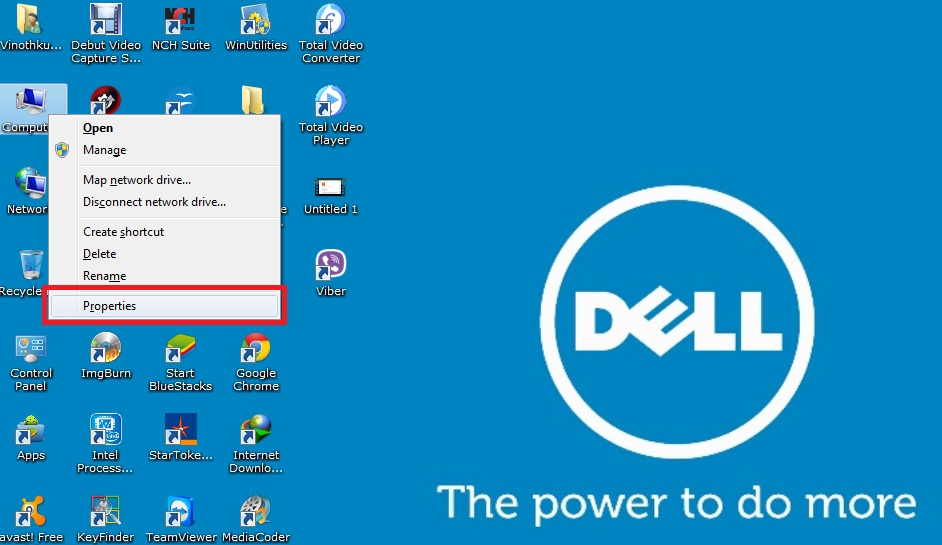Screen dimensions: 942x545
Task: Choose Delete from the context menu
Action: 164,254
